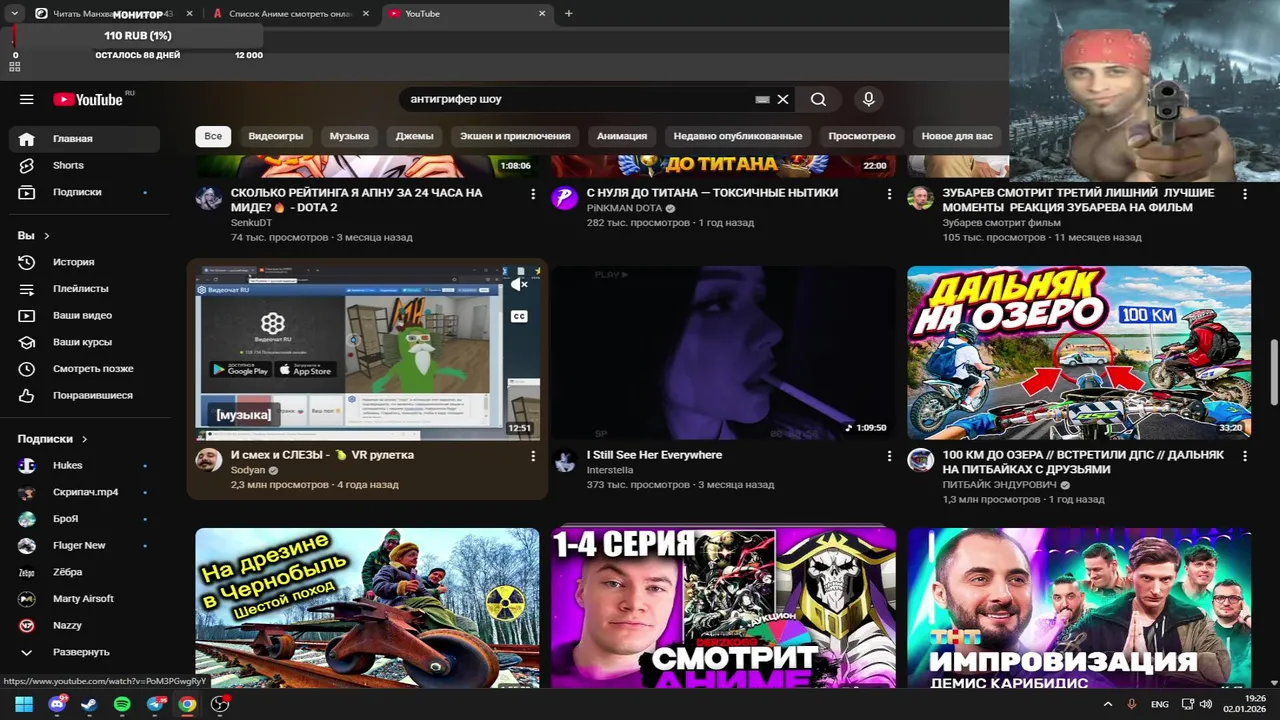Open Плейлисты in the sidebar

tap(85, 288)
